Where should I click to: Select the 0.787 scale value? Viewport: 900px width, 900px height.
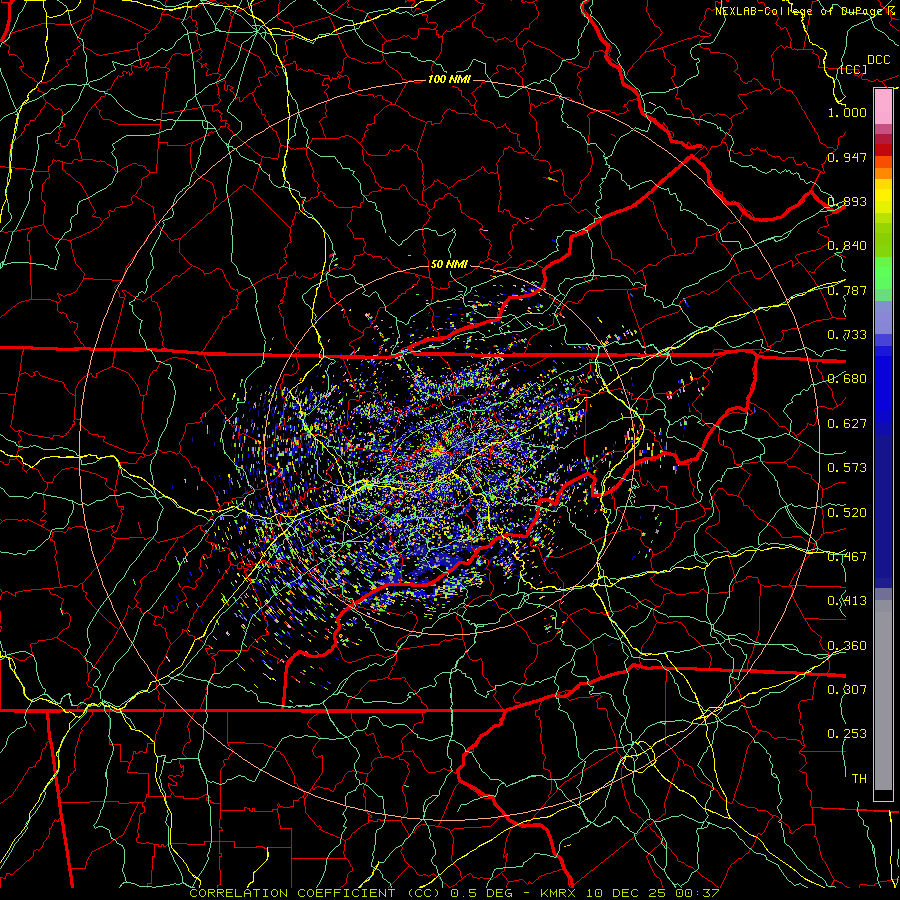[847, 290]
